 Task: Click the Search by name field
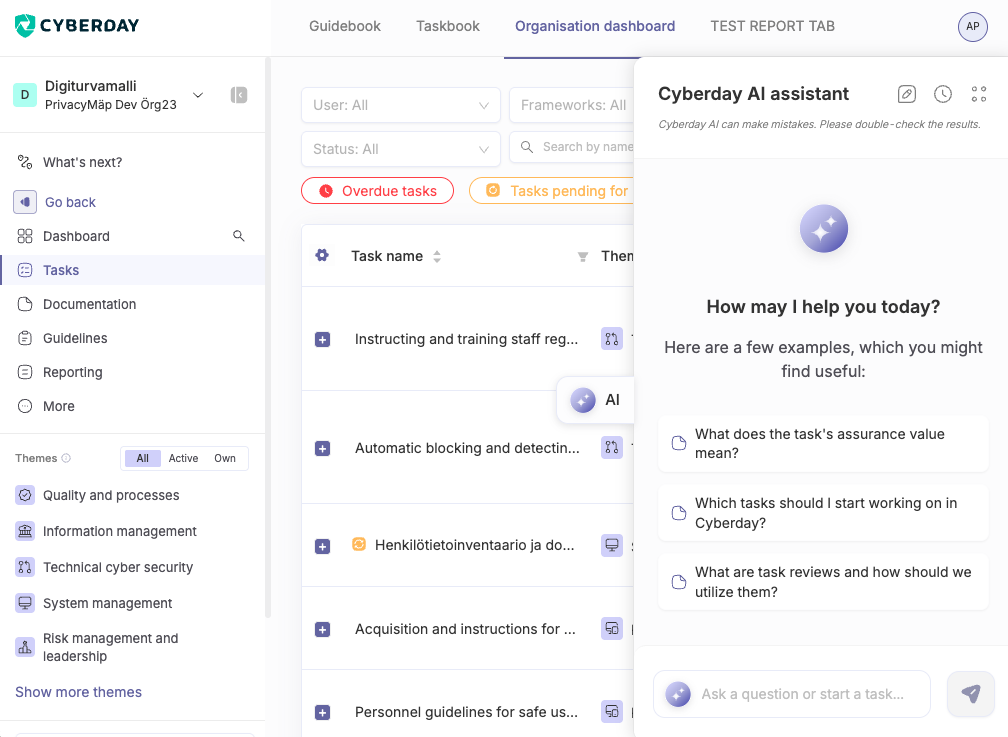click(x=572, y=147)
